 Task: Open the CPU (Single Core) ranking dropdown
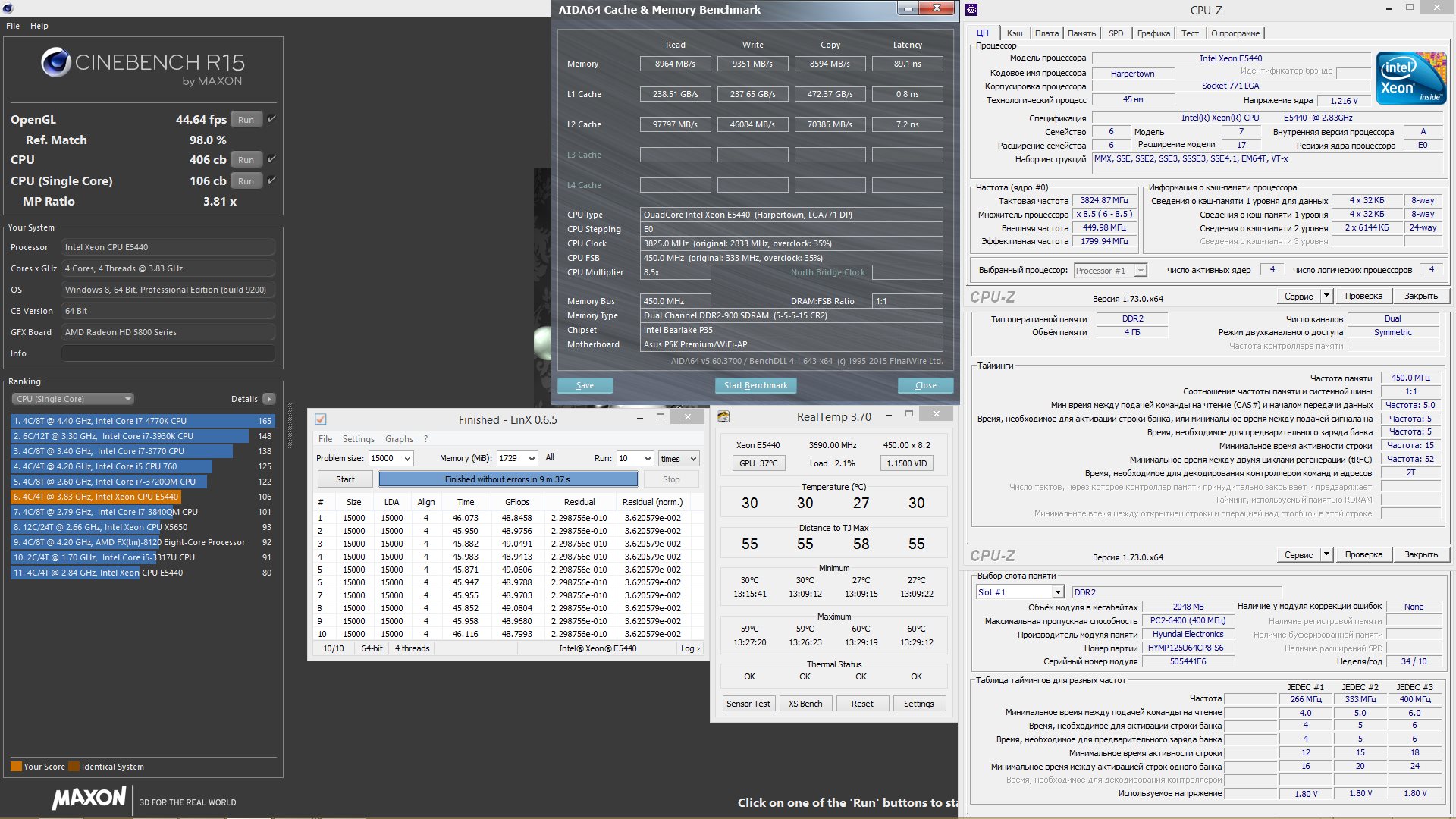point(73,399)
